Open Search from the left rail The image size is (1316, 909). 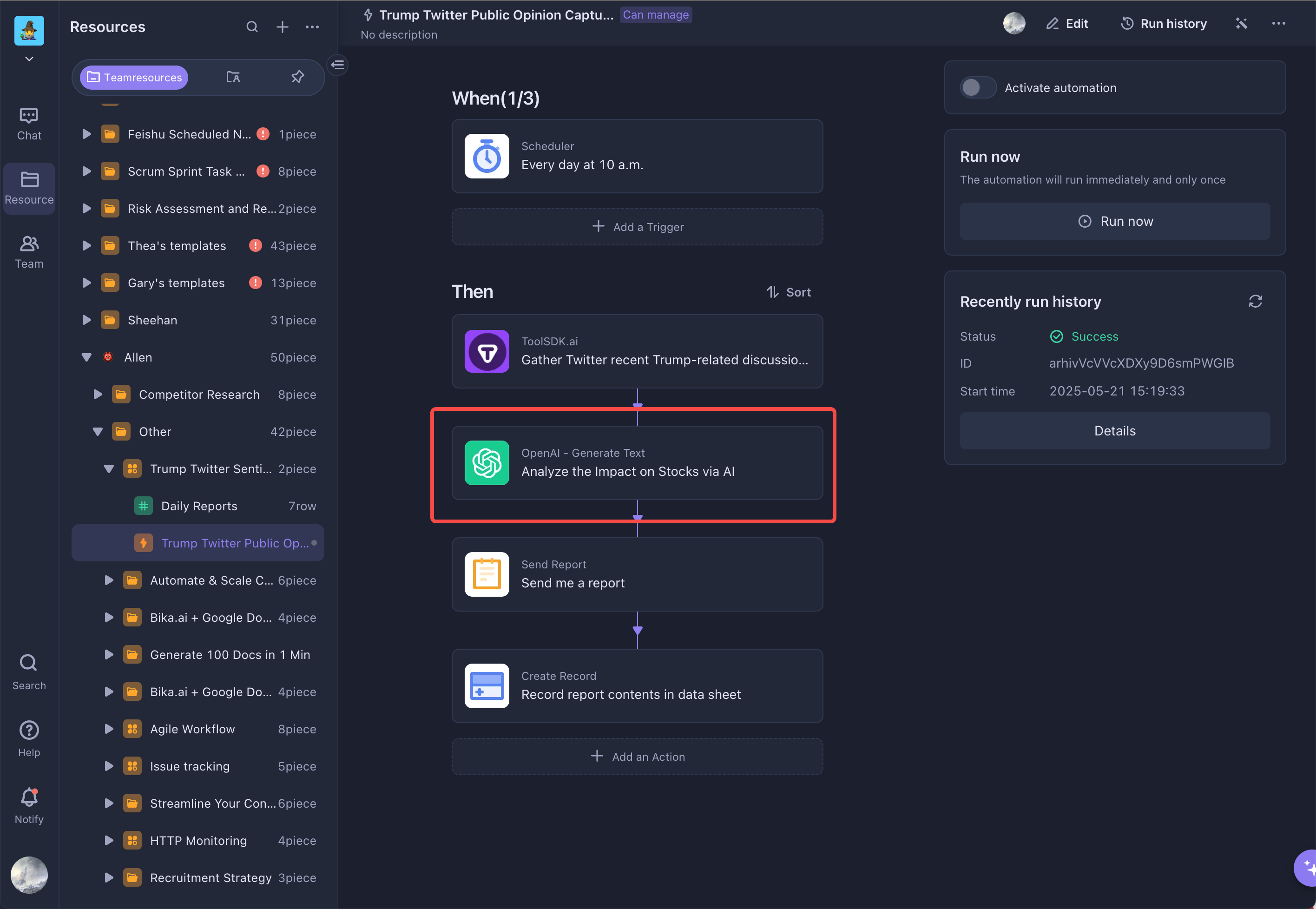point(29,672)
